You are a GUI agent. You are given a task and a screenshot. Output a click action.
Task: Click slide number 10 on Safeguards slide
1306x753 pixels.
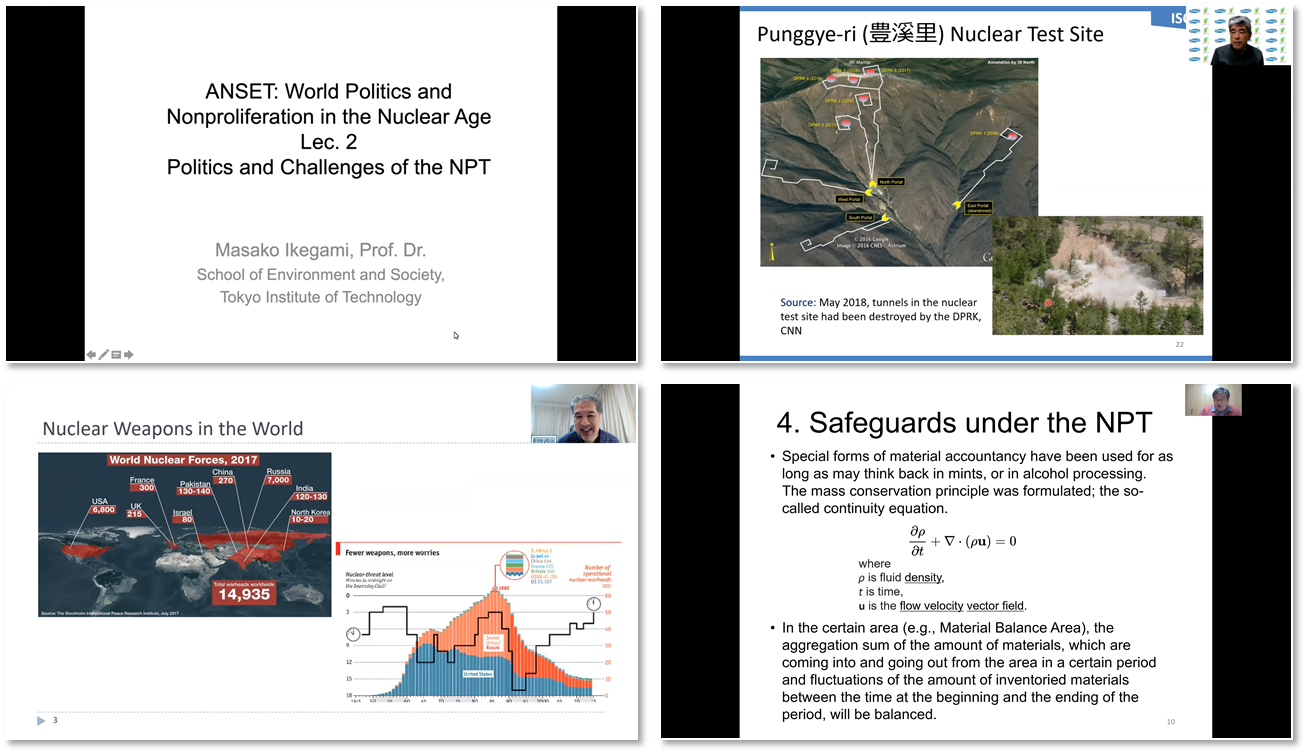click(1171, 722)
